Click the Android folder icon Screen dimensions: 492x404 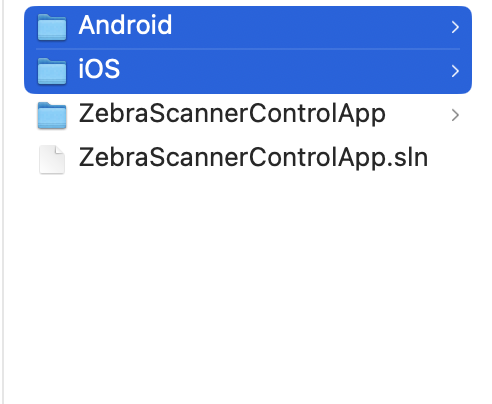click(x=52, y=27)
